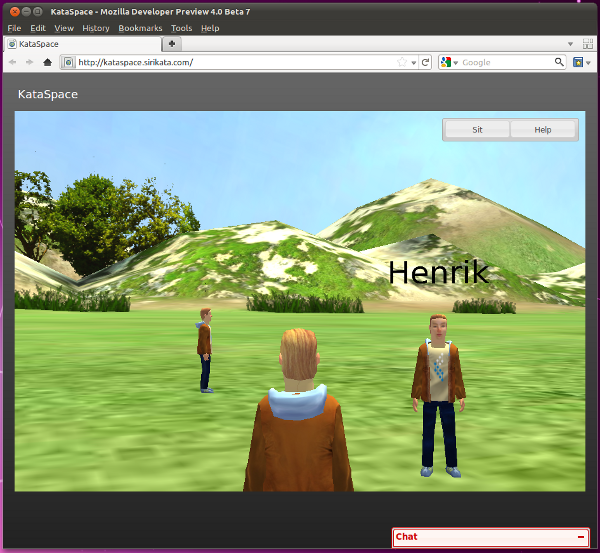Open the Edit menu

pyautogui.click(x=38, y=28)
